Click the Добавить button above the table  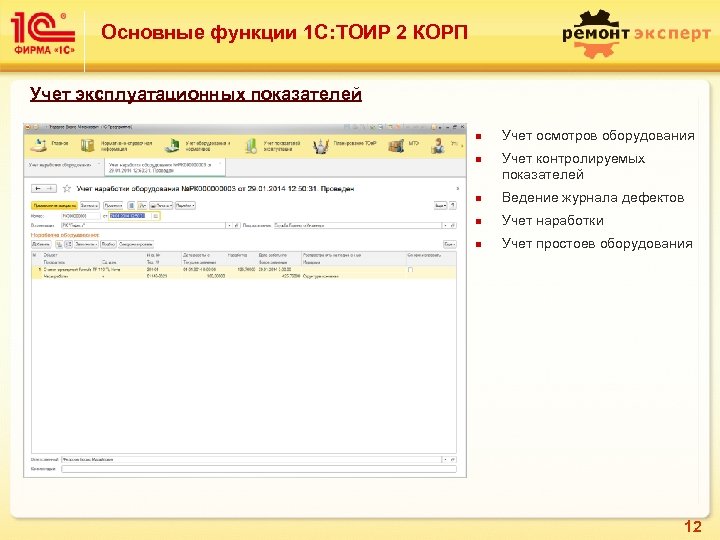coord(41,244)
